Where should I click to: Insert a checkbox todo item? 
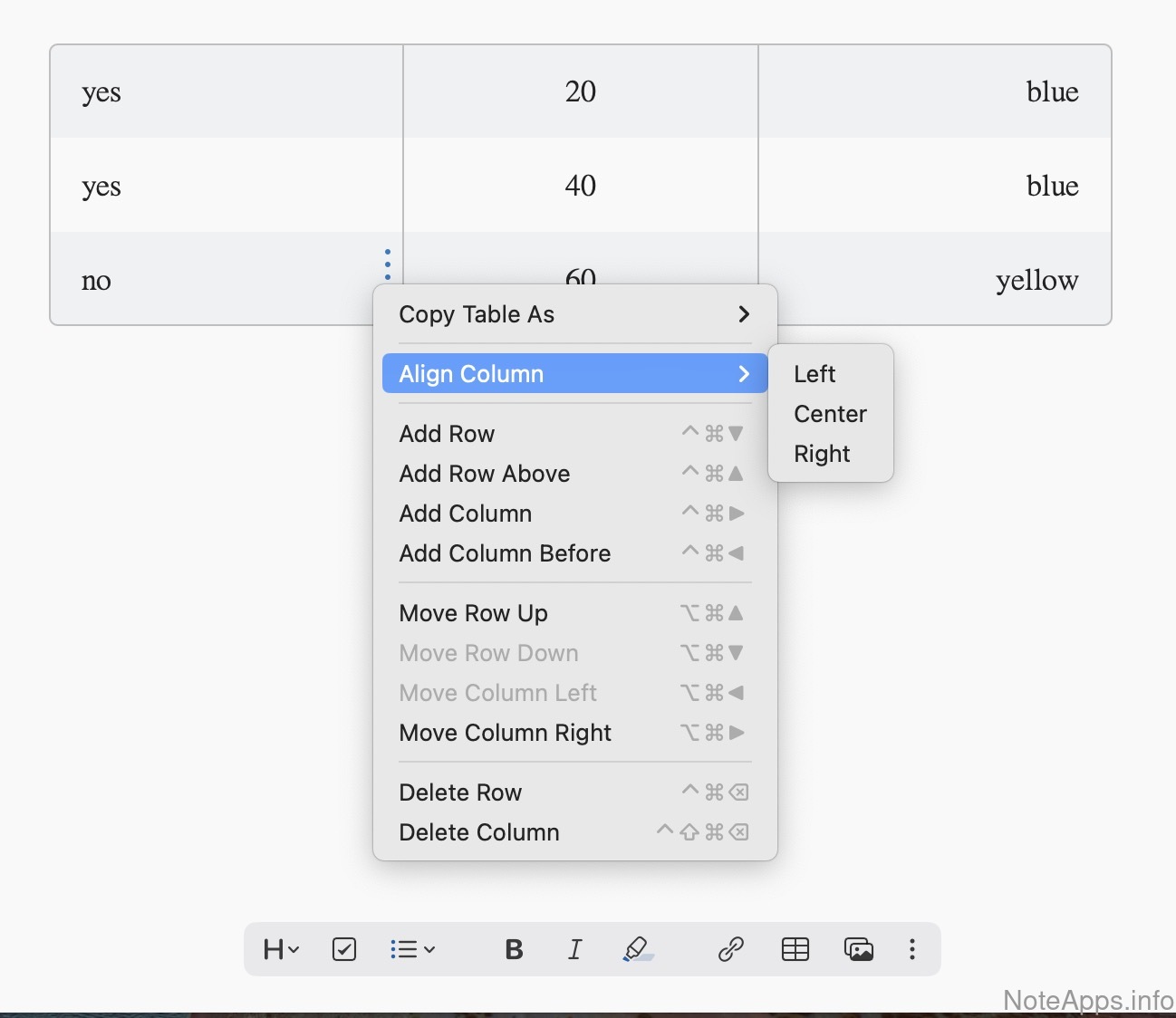(344, 949)
